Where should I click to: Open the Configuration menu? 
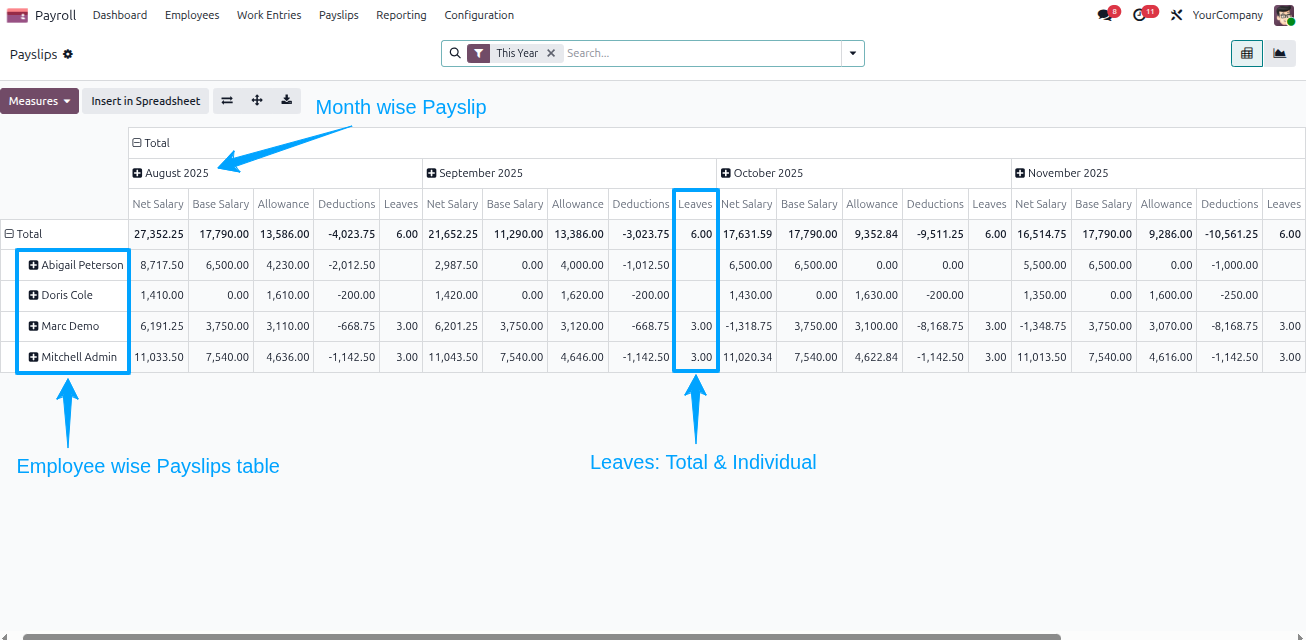(x=479, y=15)
